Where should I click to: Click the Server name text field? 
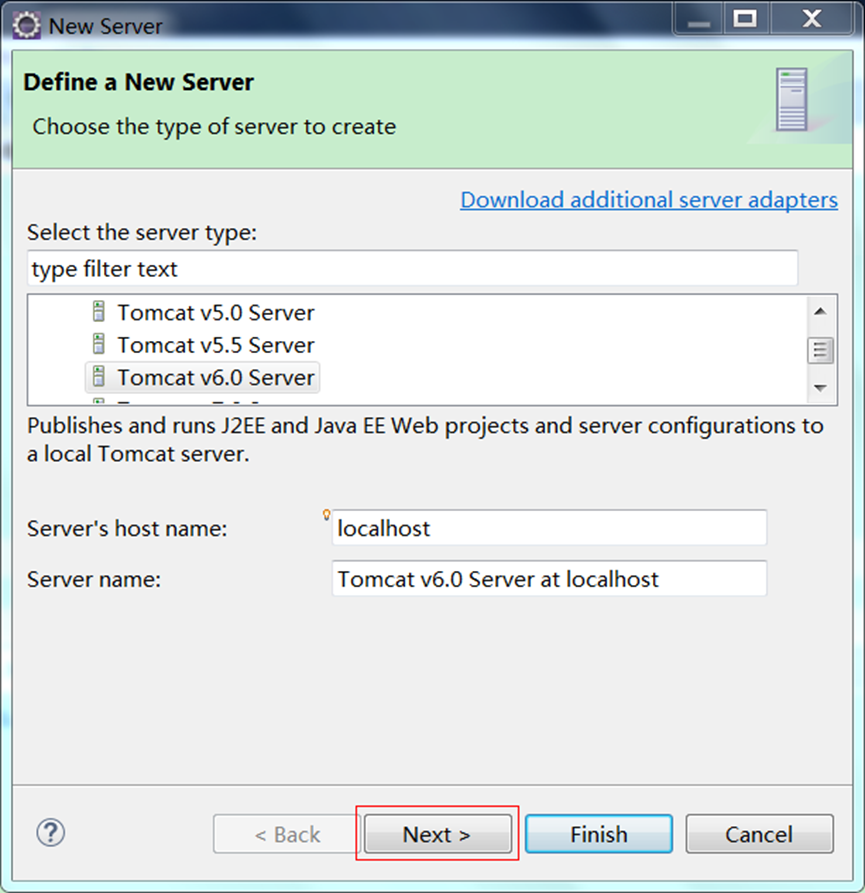coord(549,579)
